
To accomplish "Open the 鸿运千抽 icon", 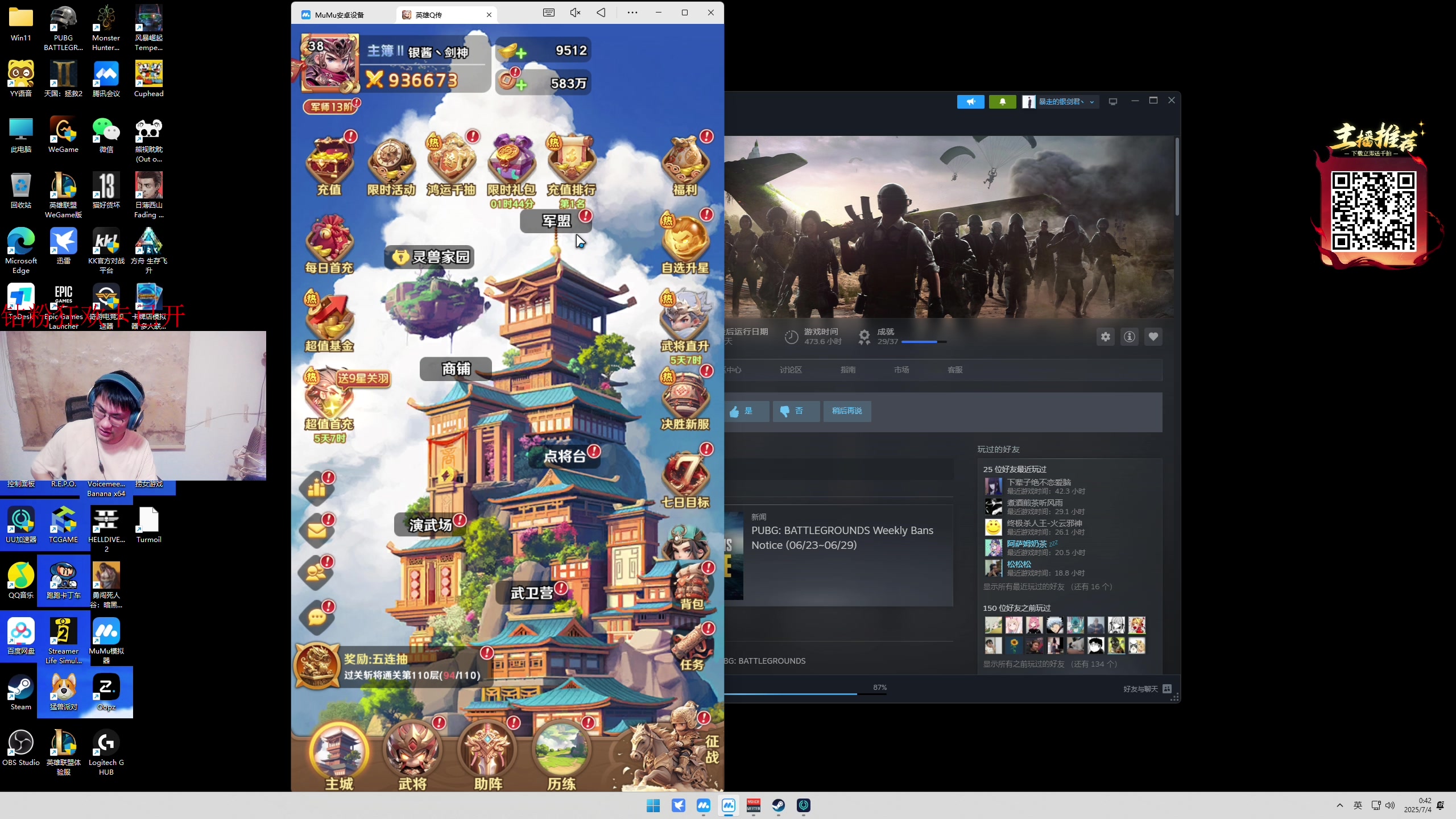I will [x=452, y=165].
